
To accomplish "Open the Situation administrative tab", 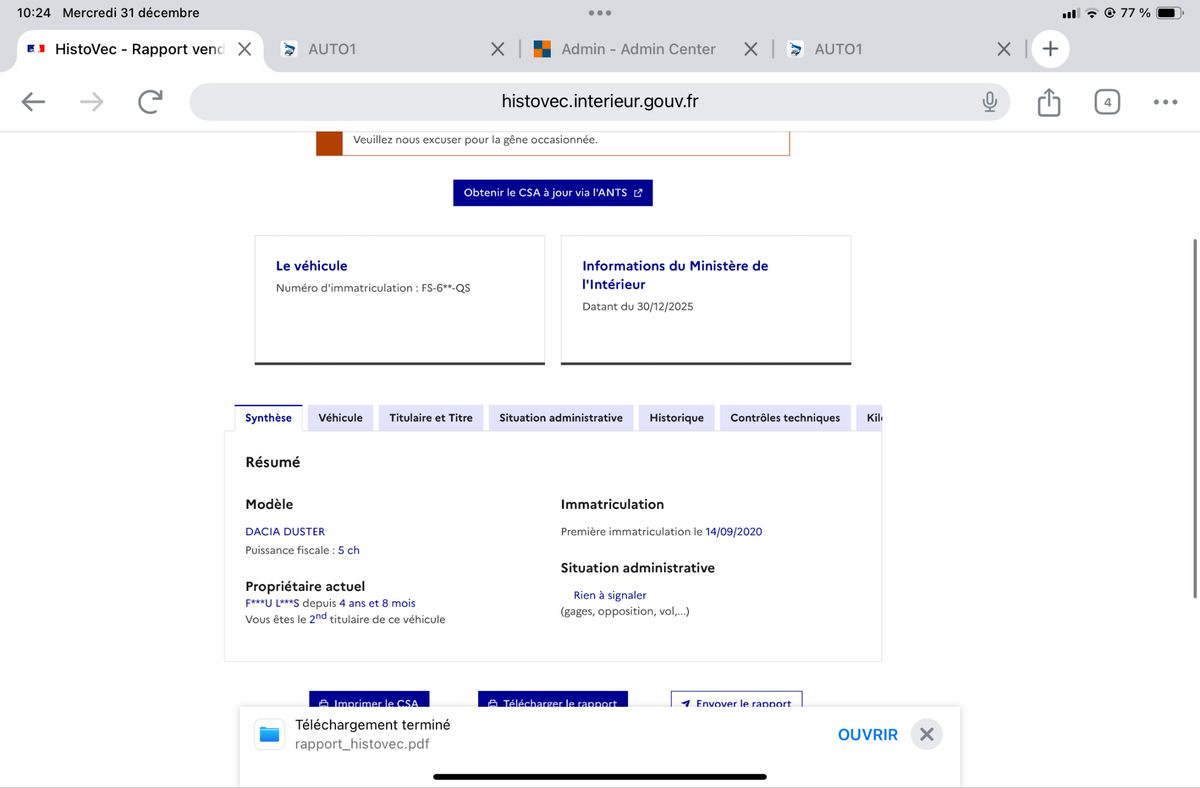I will pyautogui.click(x=560, y=418).
